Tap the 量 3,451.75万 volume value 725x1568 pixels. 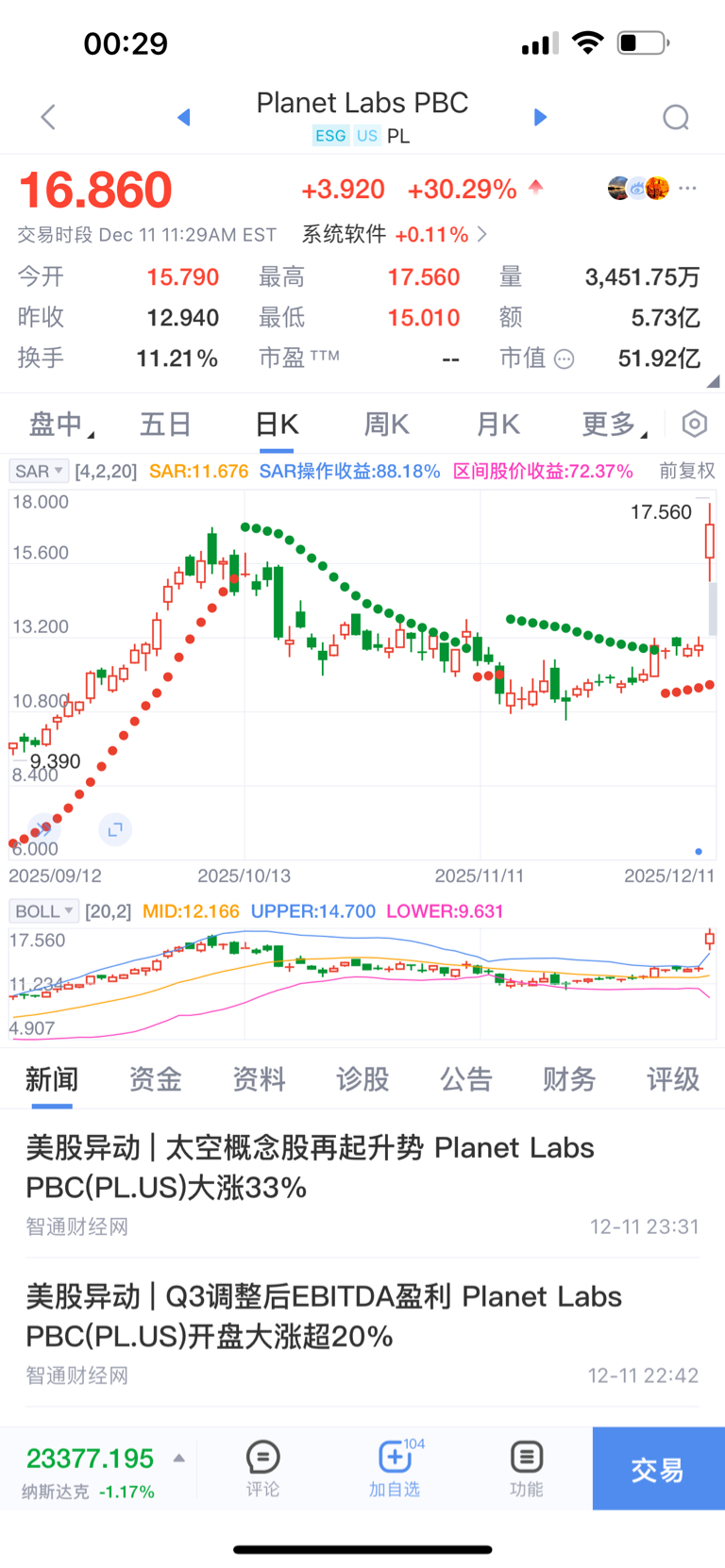[x=642, y=277]
